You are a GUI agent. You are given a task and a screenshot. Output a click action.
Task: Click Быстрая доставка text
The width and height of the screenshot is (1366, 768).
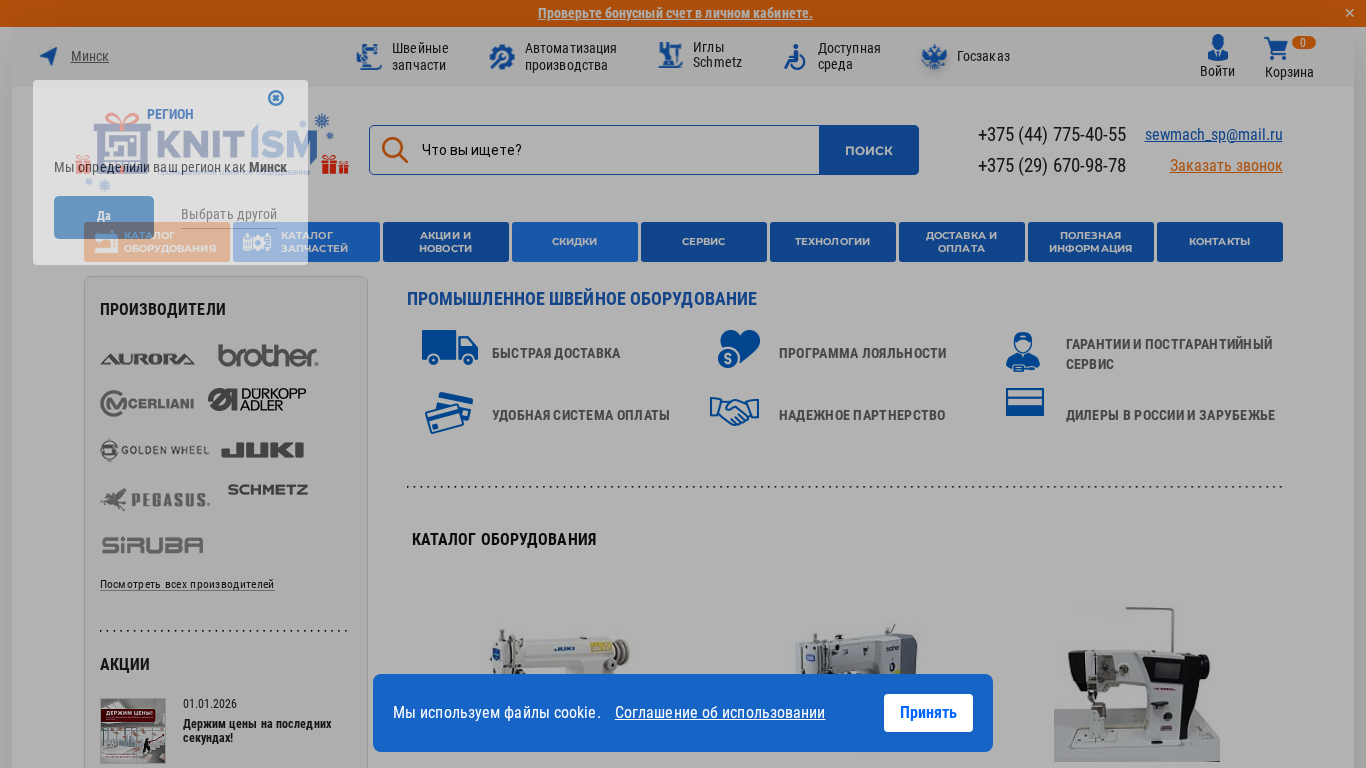[556, 353]
